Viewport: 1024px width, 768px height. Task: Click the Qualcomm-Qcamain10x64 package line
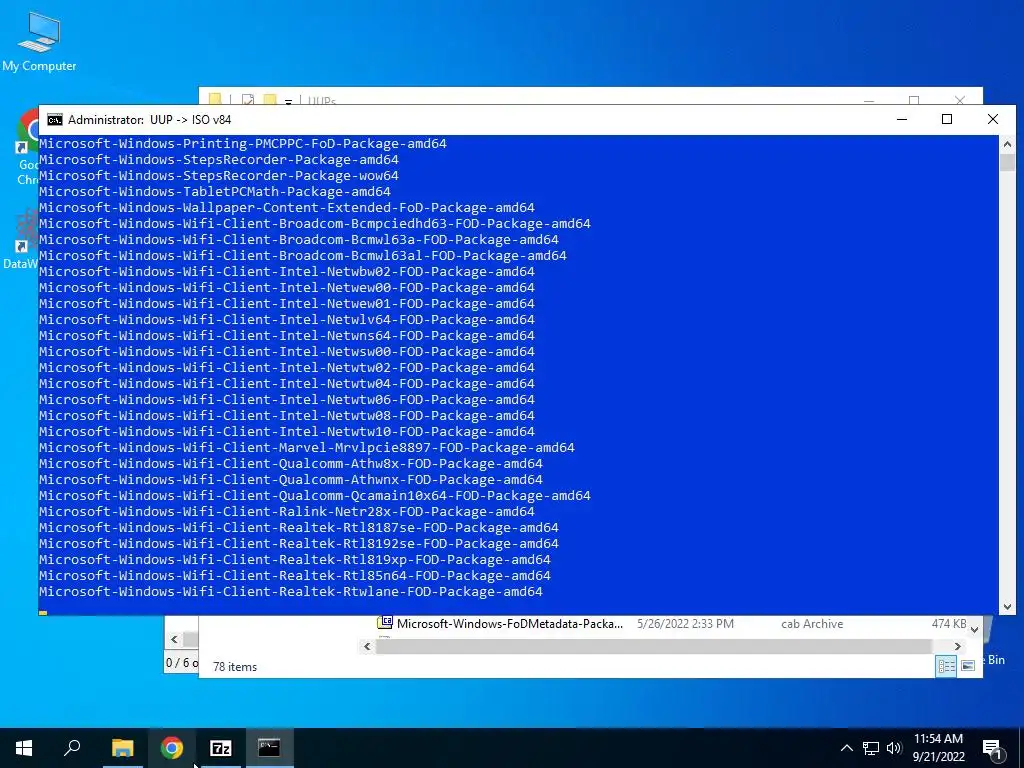(x=315, y=496)
